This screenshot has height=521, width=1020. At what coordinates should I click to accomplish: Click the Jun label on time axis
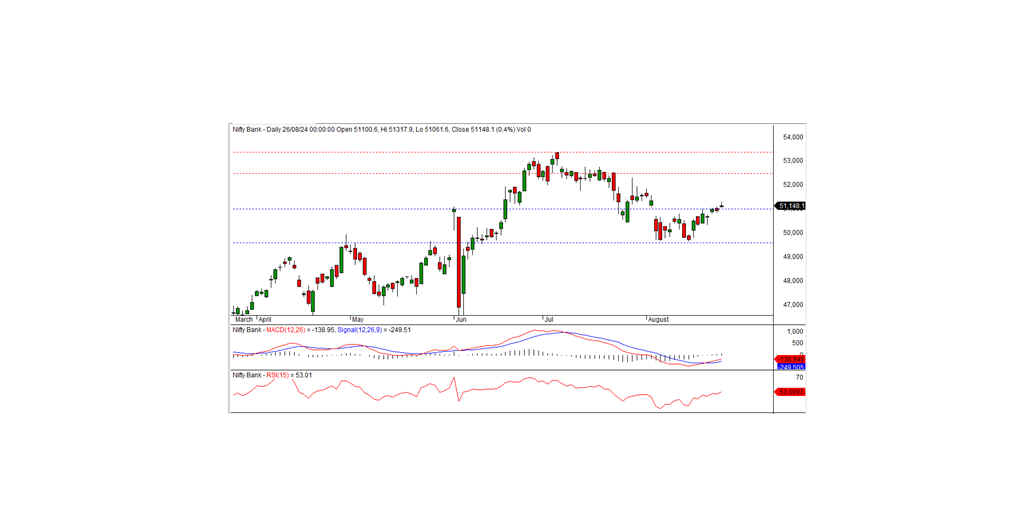tap(461, 320)
